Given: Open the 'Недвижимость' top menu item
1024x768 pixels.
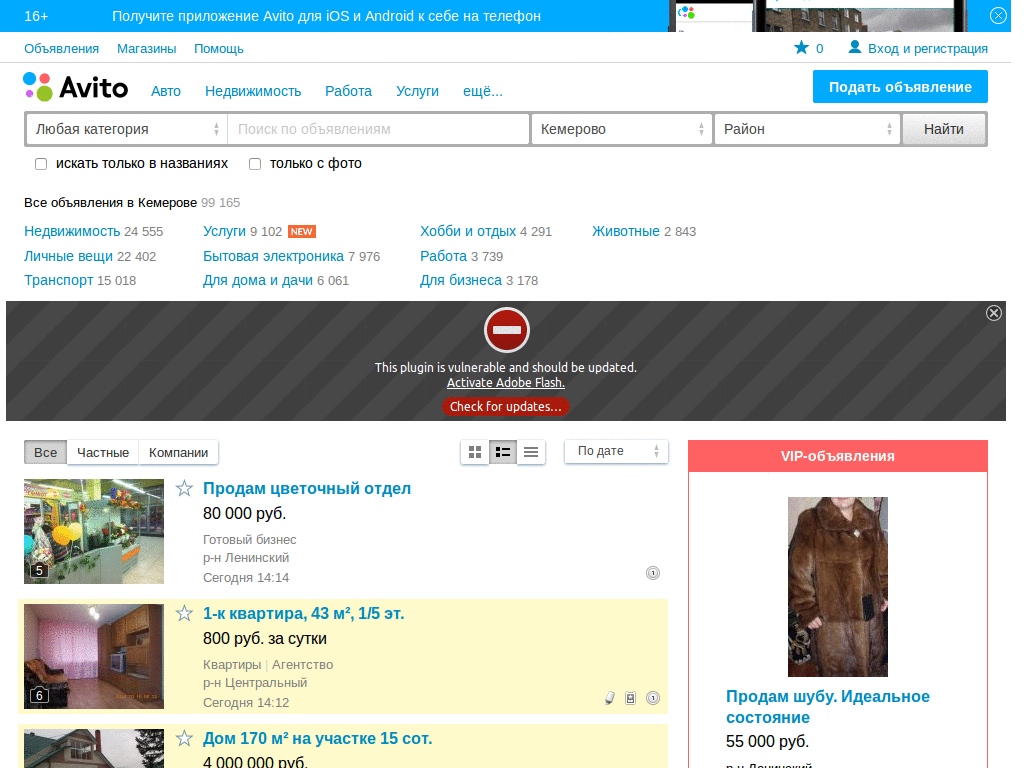Looking at the screenshot, I should tap(253, 91).
